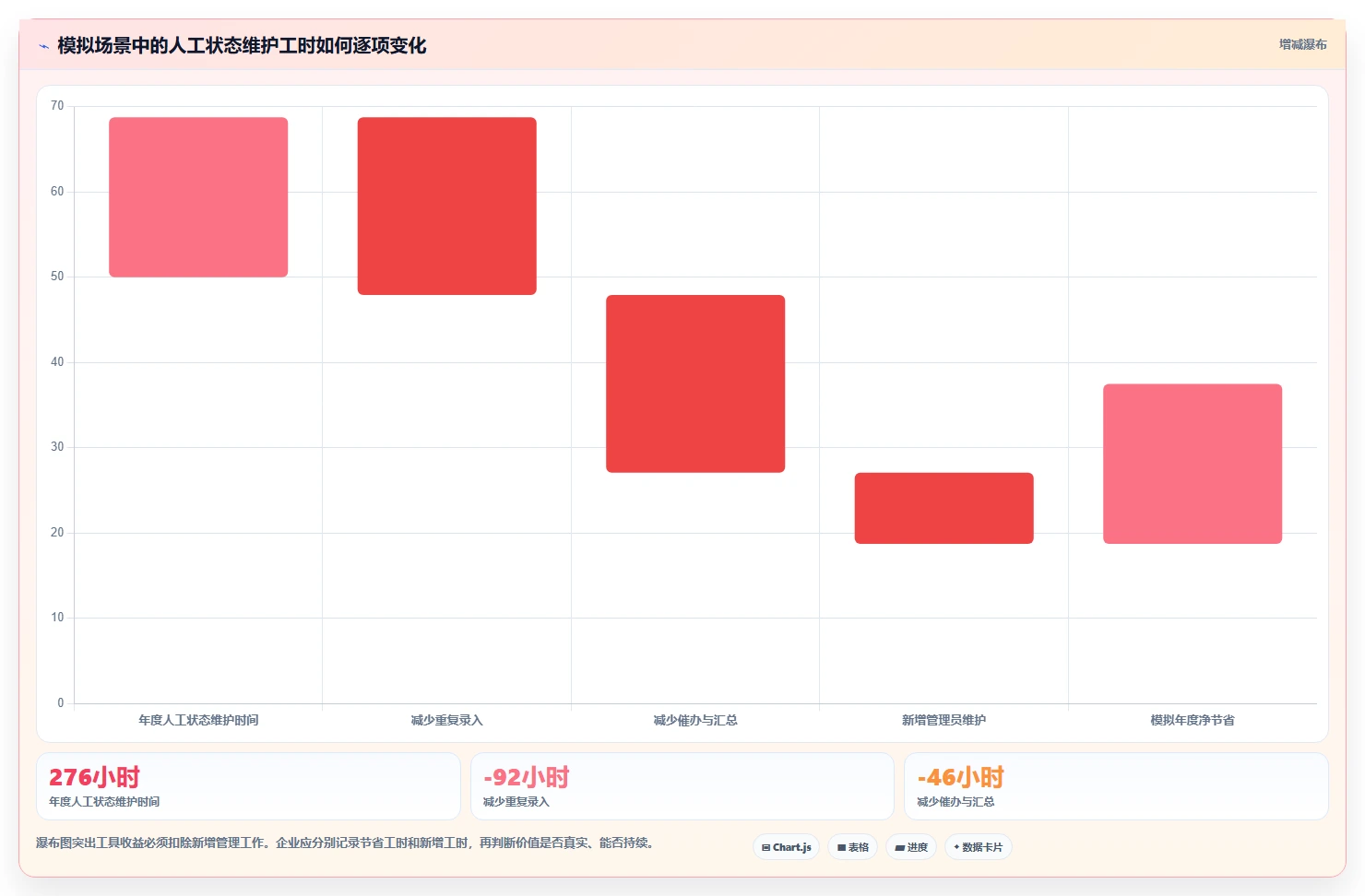
Task: Click the 年度人工状态维护时间 bar
Action: point(198,197)
